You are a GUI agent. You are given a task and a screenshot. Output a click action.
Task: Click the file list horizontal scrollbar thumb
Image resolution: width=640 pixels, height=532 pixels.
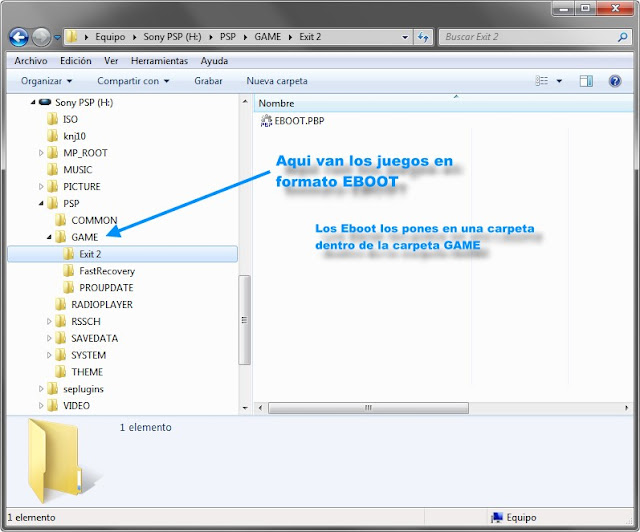(368, 408)
